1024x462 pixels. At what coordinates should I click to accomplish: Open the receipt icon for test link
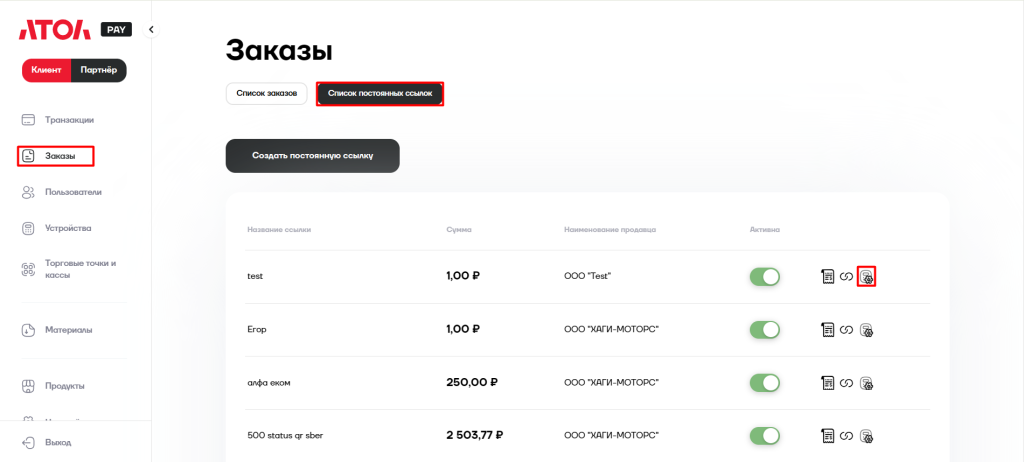point(828,276)
